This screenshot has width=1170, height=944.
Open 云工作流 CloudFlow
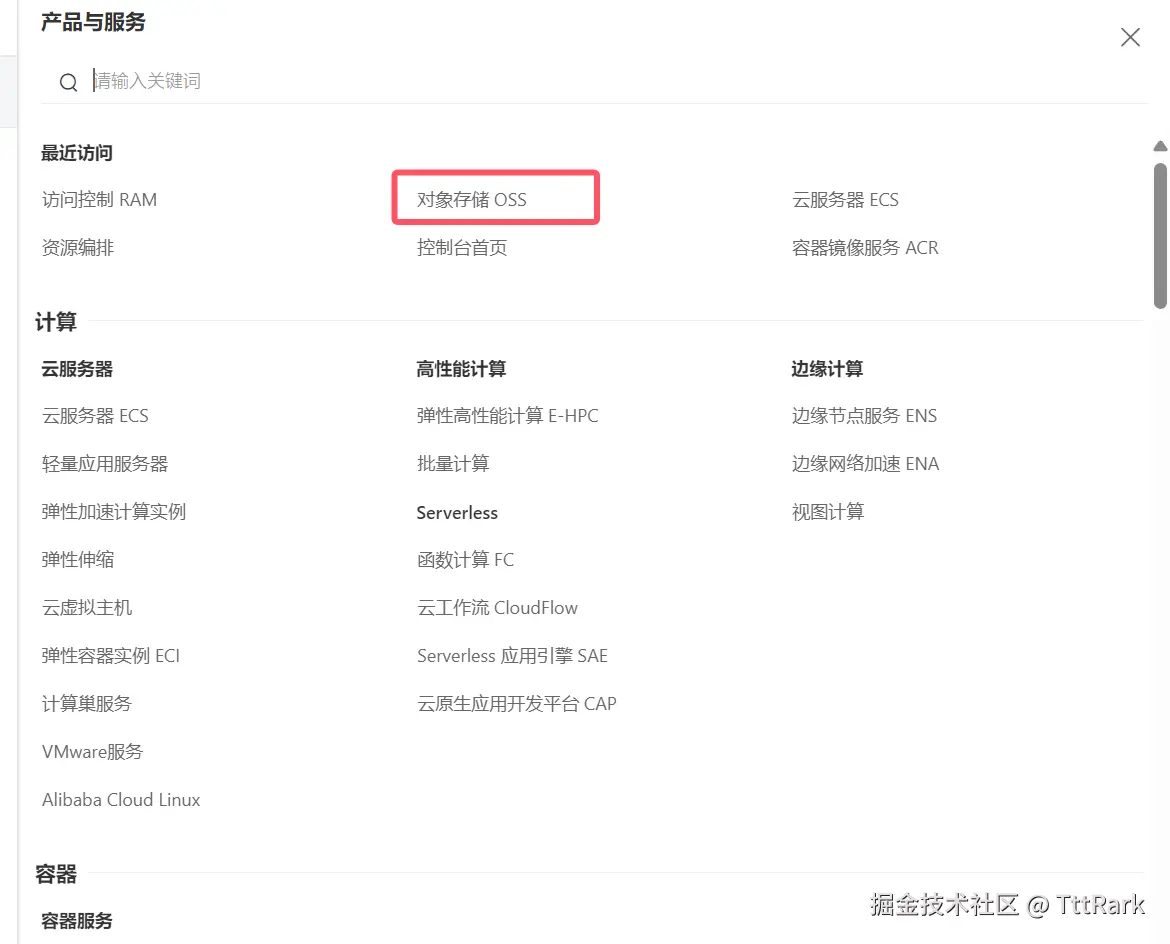(497, 607)
